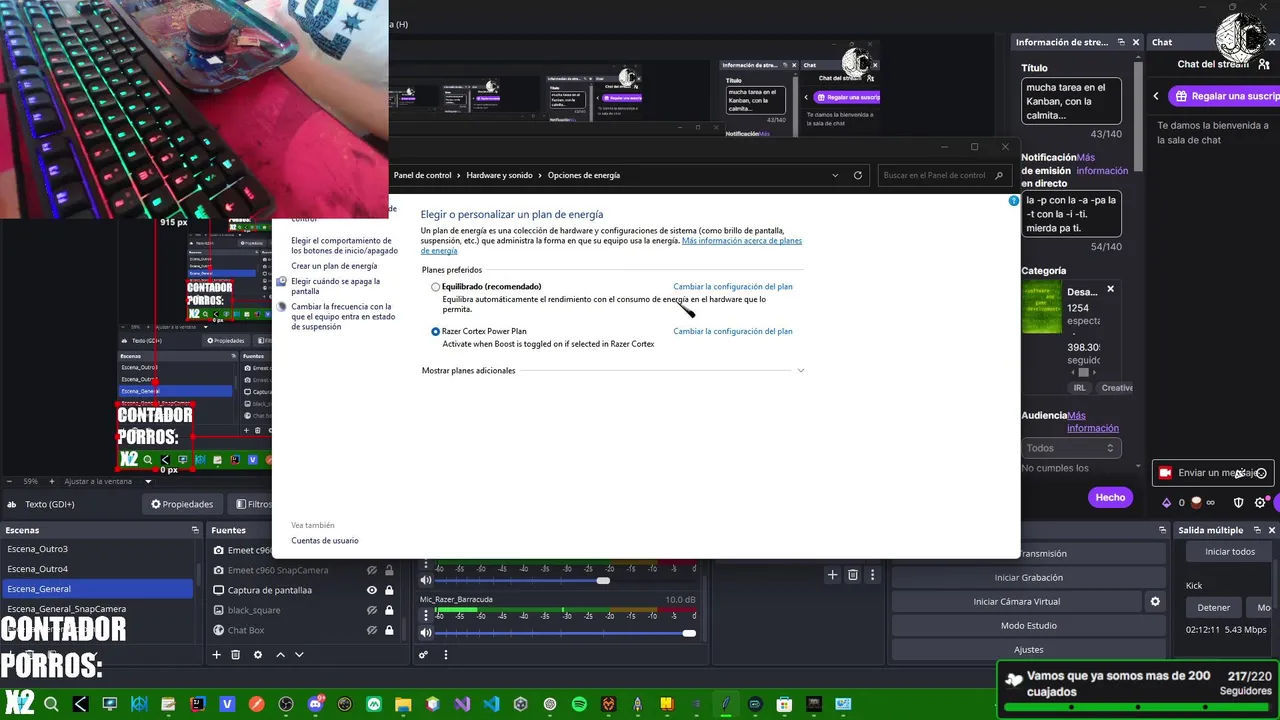
Task: Remove the selected category with X
Action: (x=1110, y=289)
